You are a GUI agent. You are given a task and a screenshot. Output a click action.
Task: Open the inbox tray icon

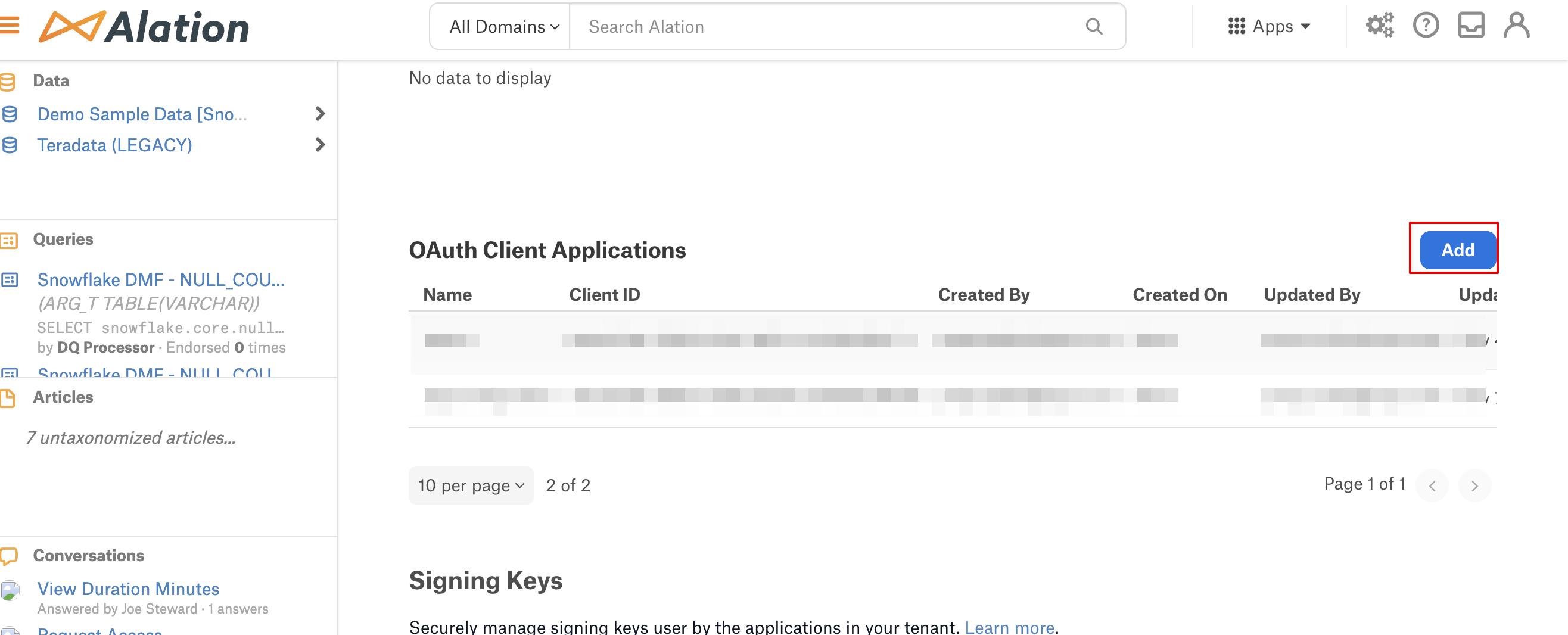tap(1471, 26)
